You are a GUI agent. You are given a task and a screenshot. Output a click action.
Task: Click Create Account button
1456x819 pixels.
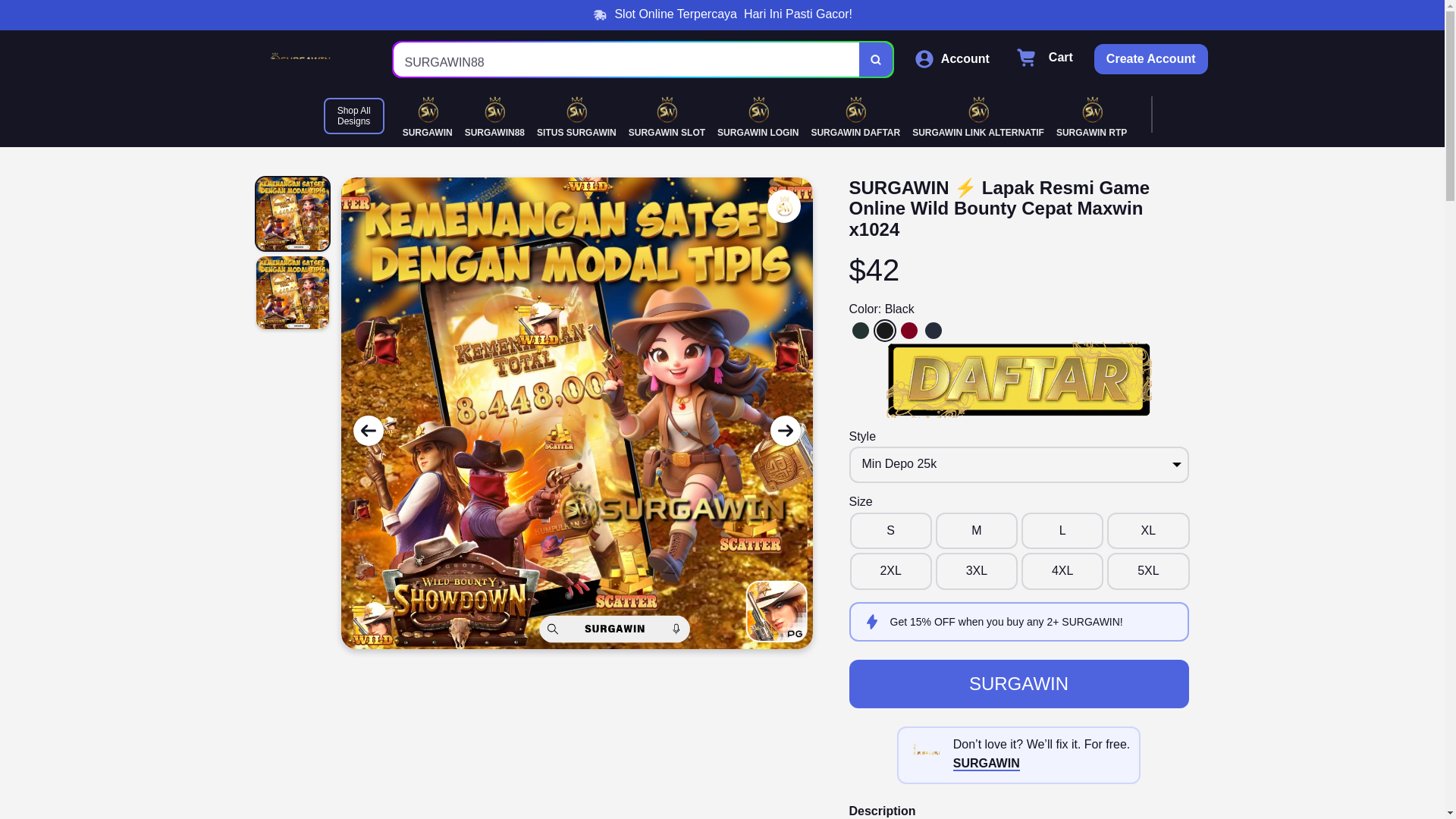[x=1150, y=59]
